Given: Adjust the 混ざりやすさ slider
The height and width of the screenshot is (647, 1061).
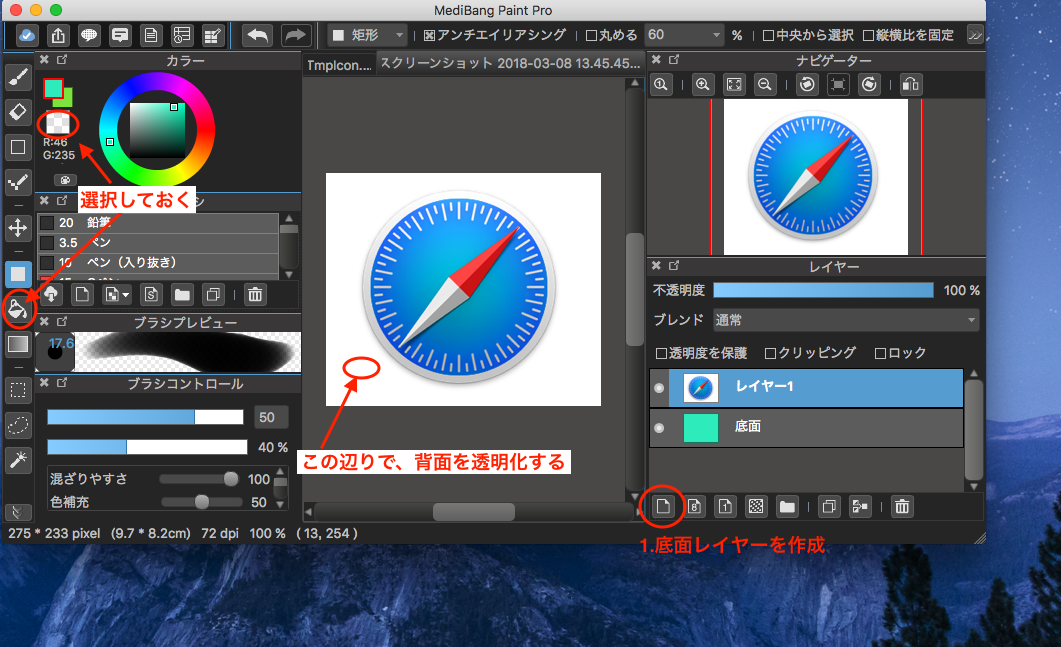Looking at the screenshot, I should (200, 479).
